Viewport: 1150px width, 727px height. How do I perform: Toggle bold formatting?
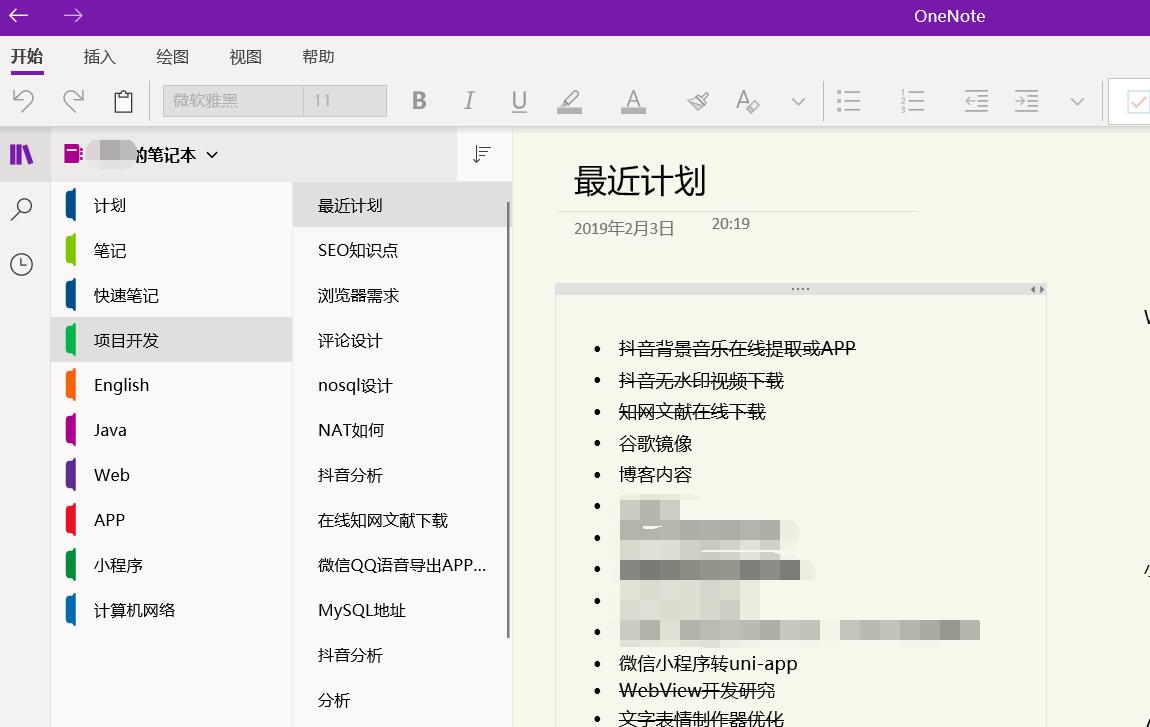click(419, 101)
